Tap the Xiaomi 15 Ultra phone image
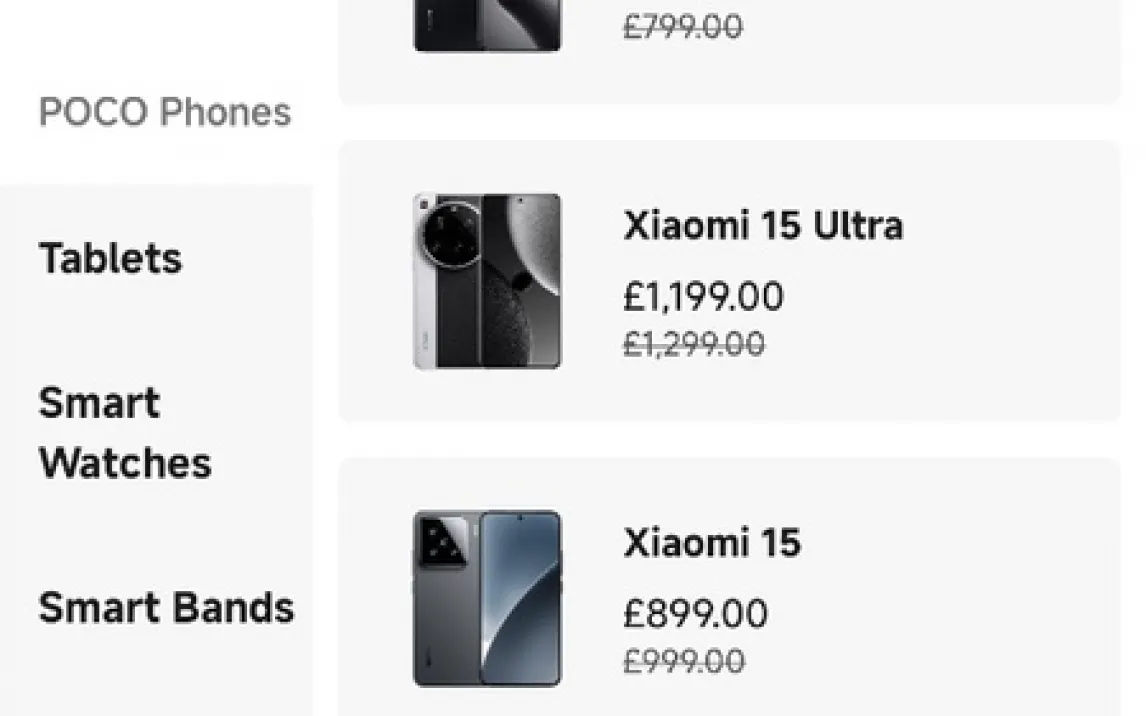This screenshot has height=716, width=1146. [487, 281]
